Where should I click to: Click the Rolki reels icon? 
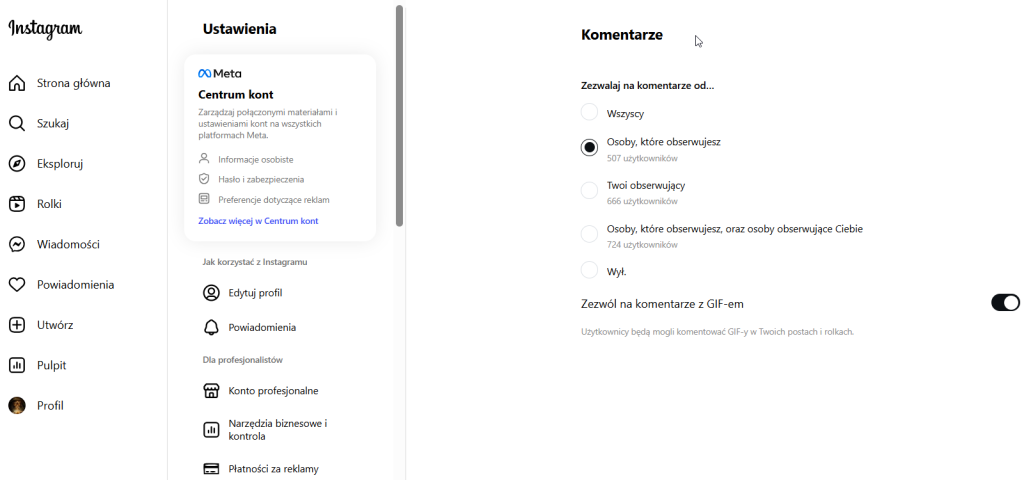tap(17, 204)
